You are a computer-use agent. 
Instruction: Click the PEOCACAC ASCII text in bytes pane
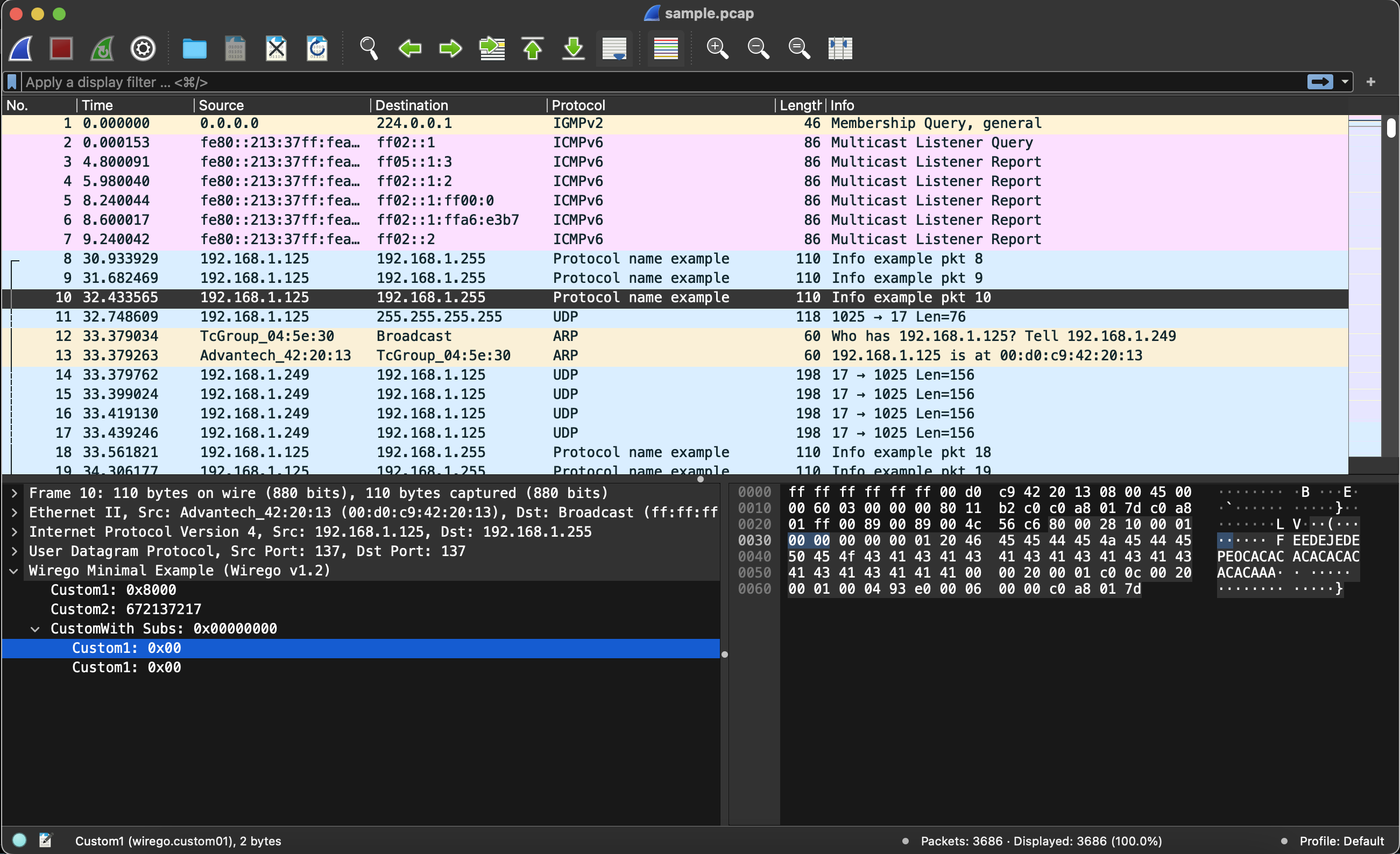1250,557
